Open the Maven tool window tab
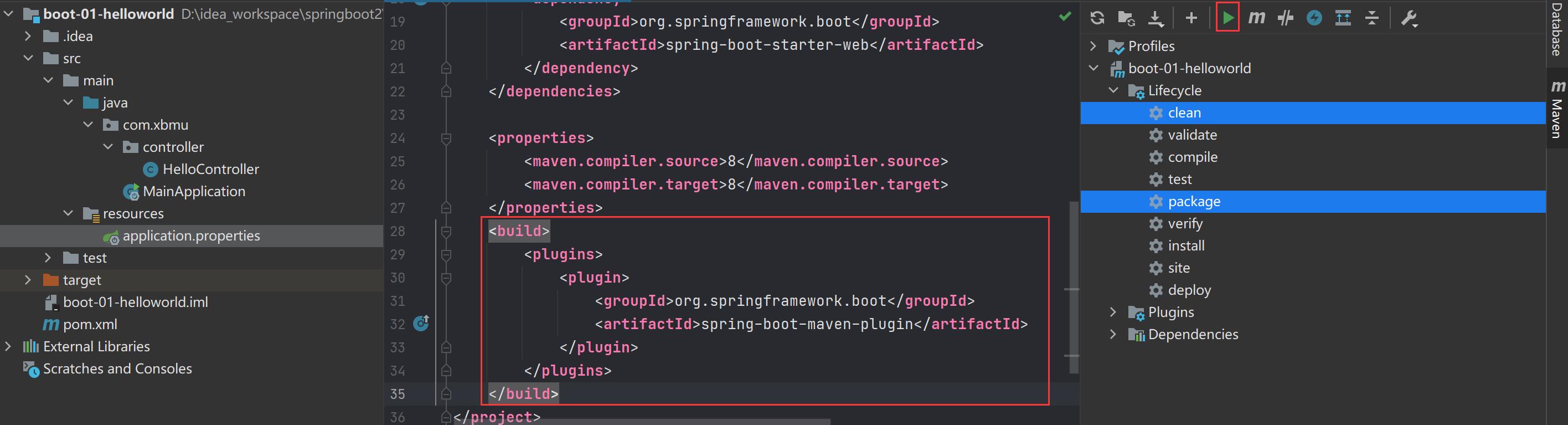1568x425 pixels. point(1556,110)
